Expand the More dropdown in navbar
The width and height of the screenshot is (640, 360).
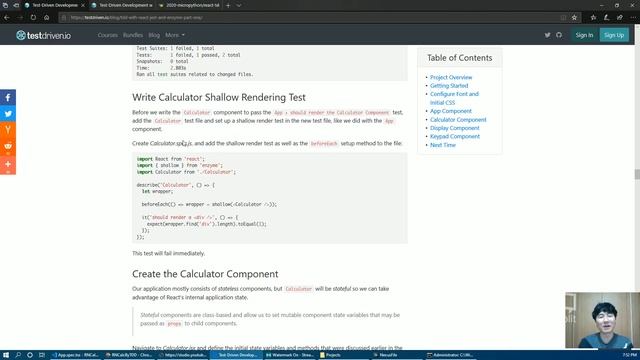coord(175,35)
